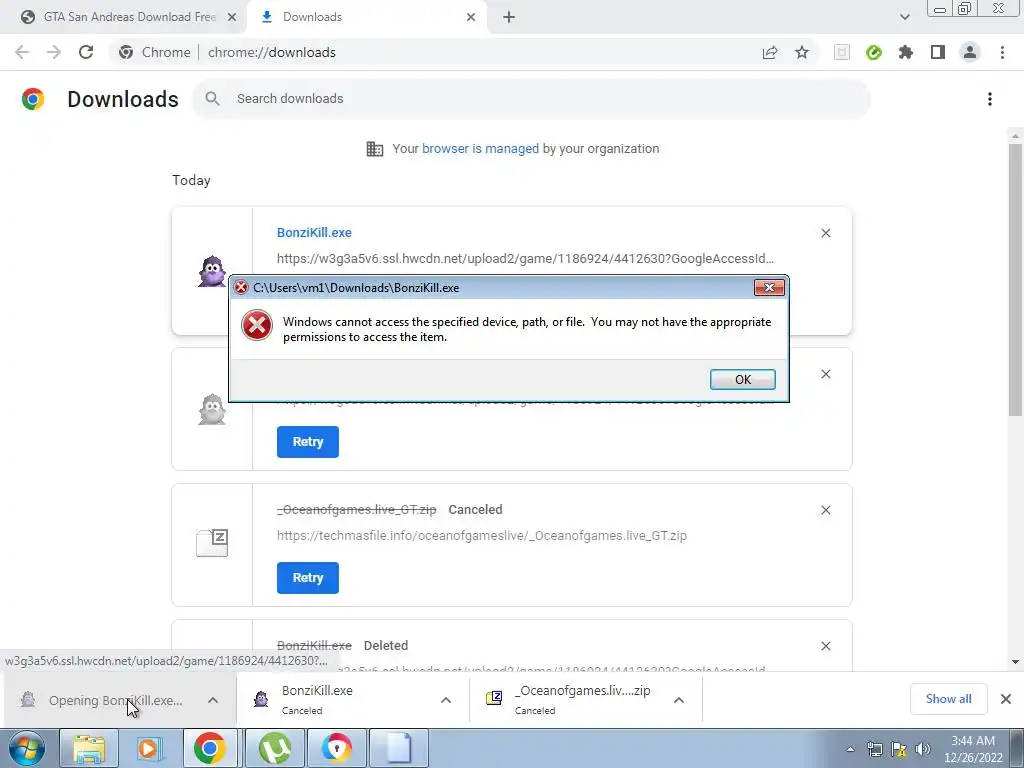The height and width of the screenshot is (768, 1024).
Task: Open Downloads page more actions menu
Action: click(x=990, y=99)
